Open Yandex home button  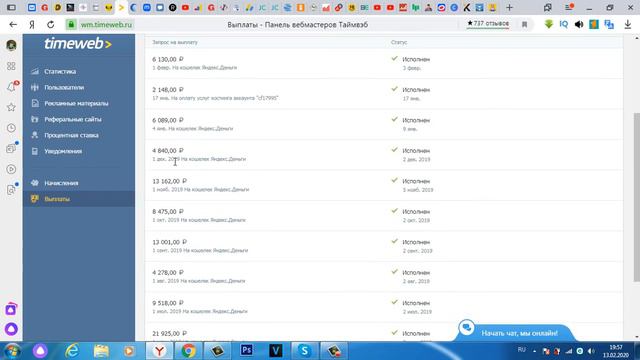click(x=32, y=24)
